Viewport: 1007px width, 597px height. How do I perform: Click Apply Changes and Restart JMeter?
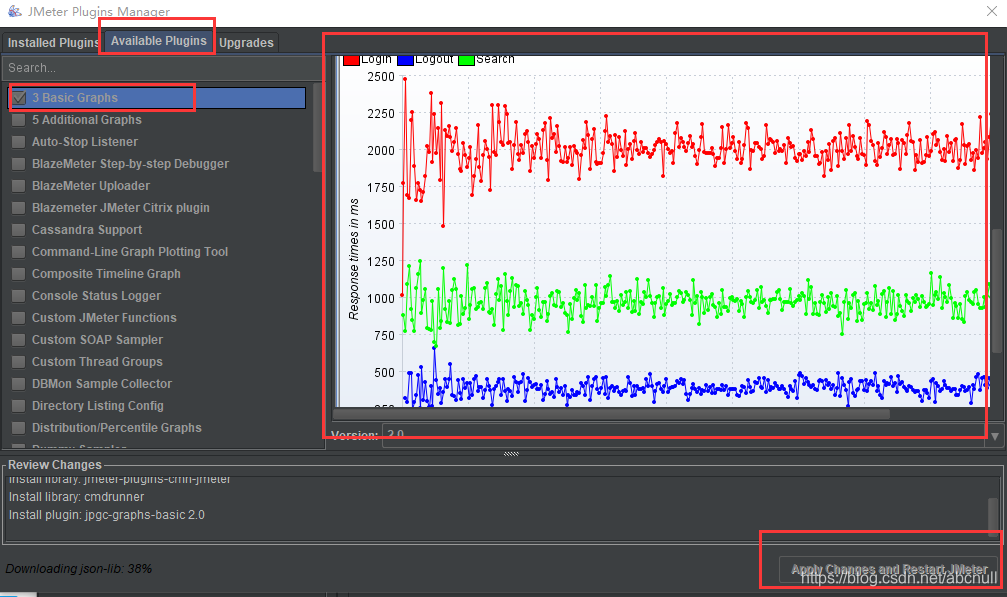click(889, 569)
